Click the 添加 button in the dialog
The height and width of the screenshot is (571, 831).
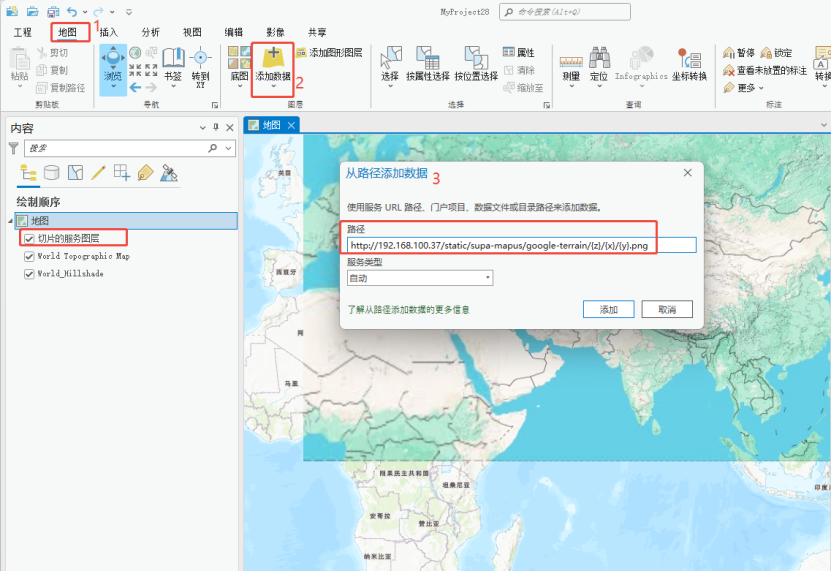click(608, 310)
